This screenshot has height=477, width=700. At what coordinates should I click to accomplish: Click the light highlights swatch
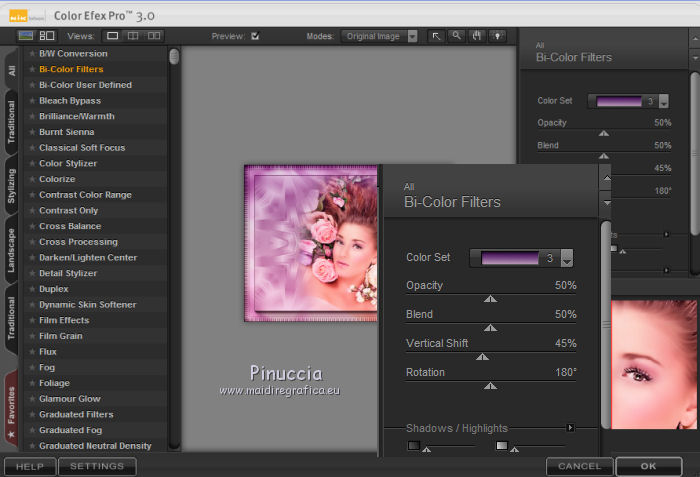tap(502, 445)
